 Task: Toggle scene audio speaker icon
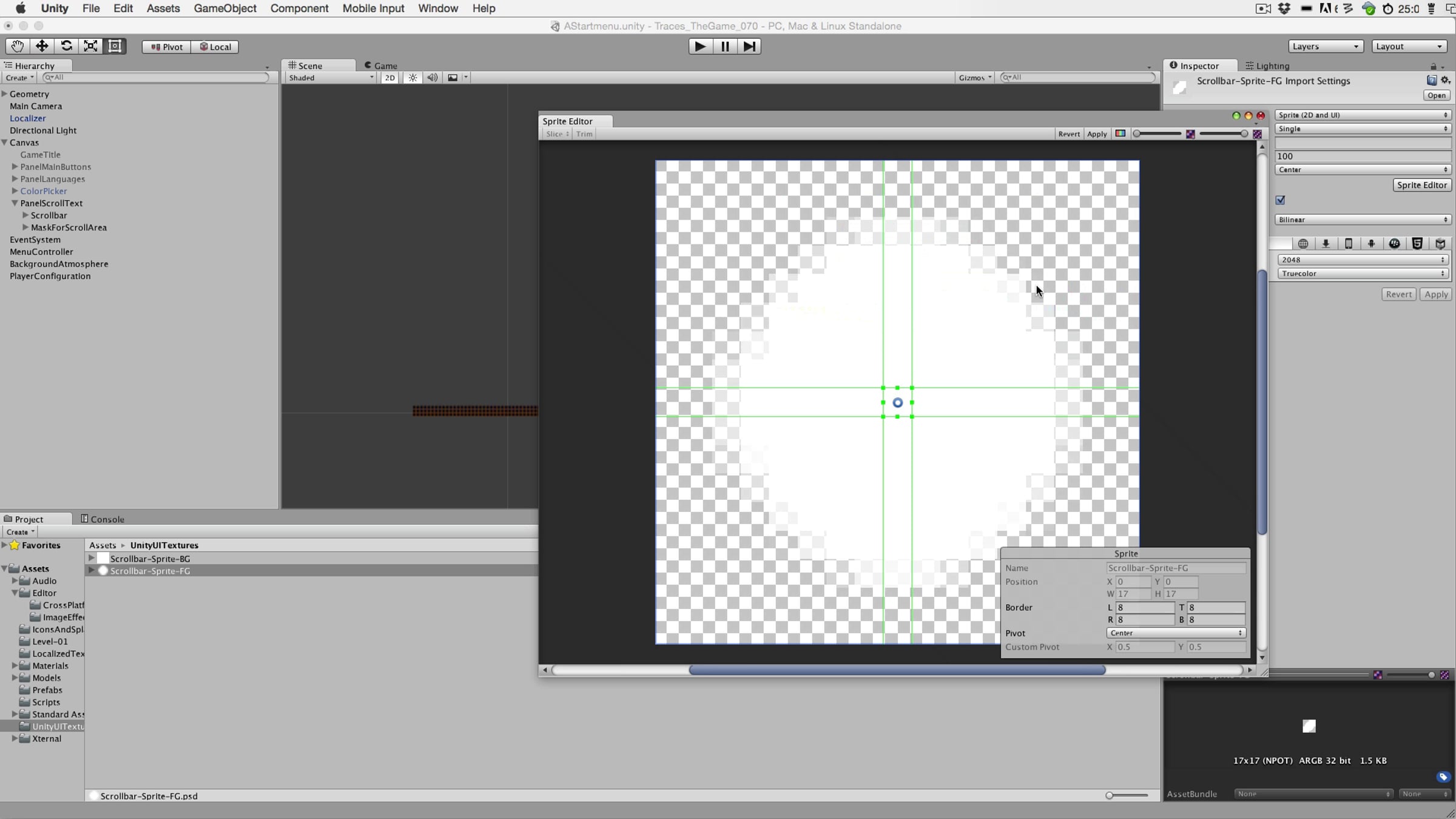click(x=433, y=78)
